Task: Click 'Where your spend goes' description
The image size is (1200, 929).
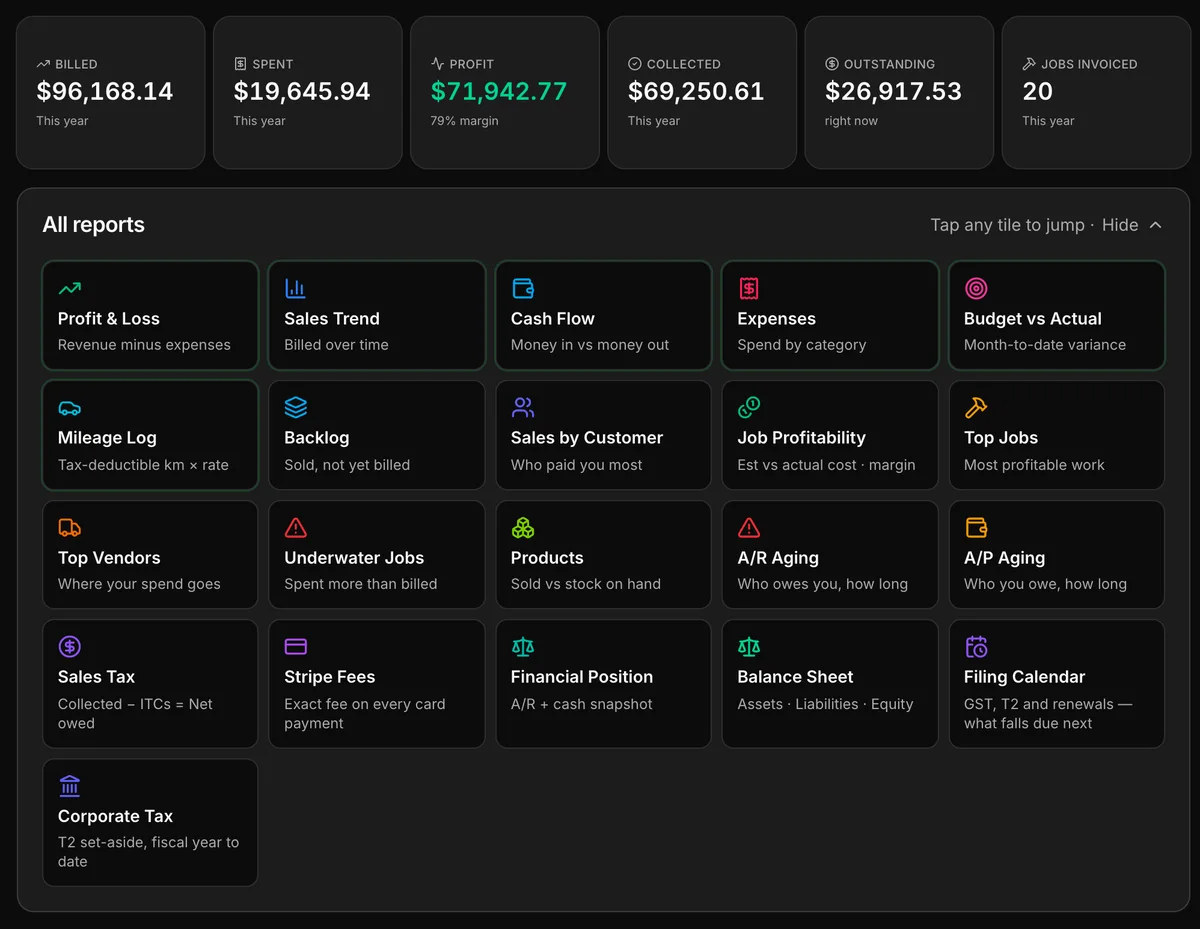Action: [x=139, y=584]
